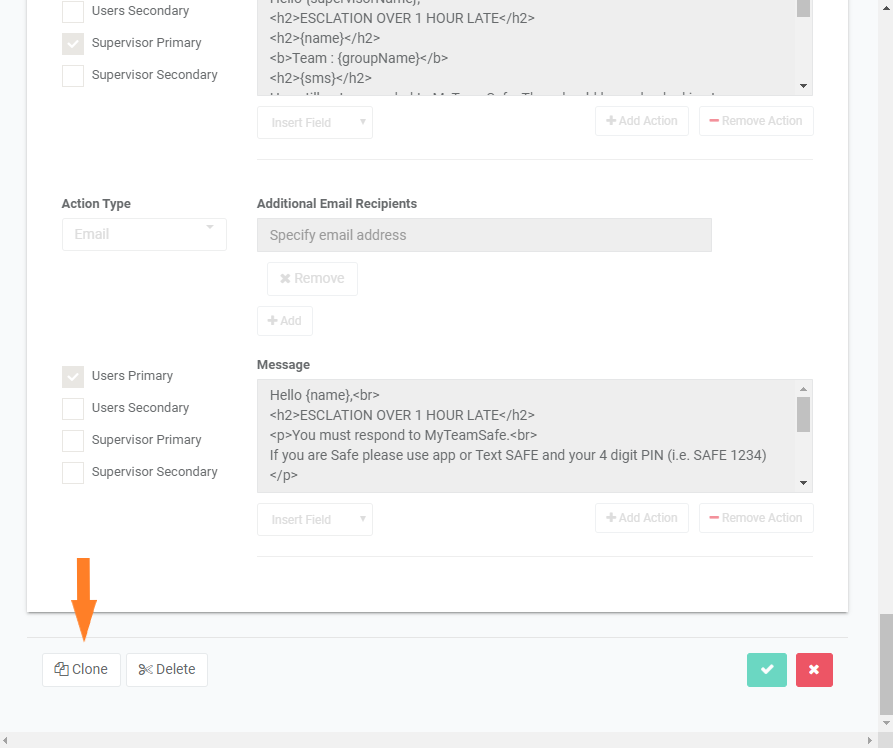Click lower message textarea scroll-up arrow

[x=804, y=389]
